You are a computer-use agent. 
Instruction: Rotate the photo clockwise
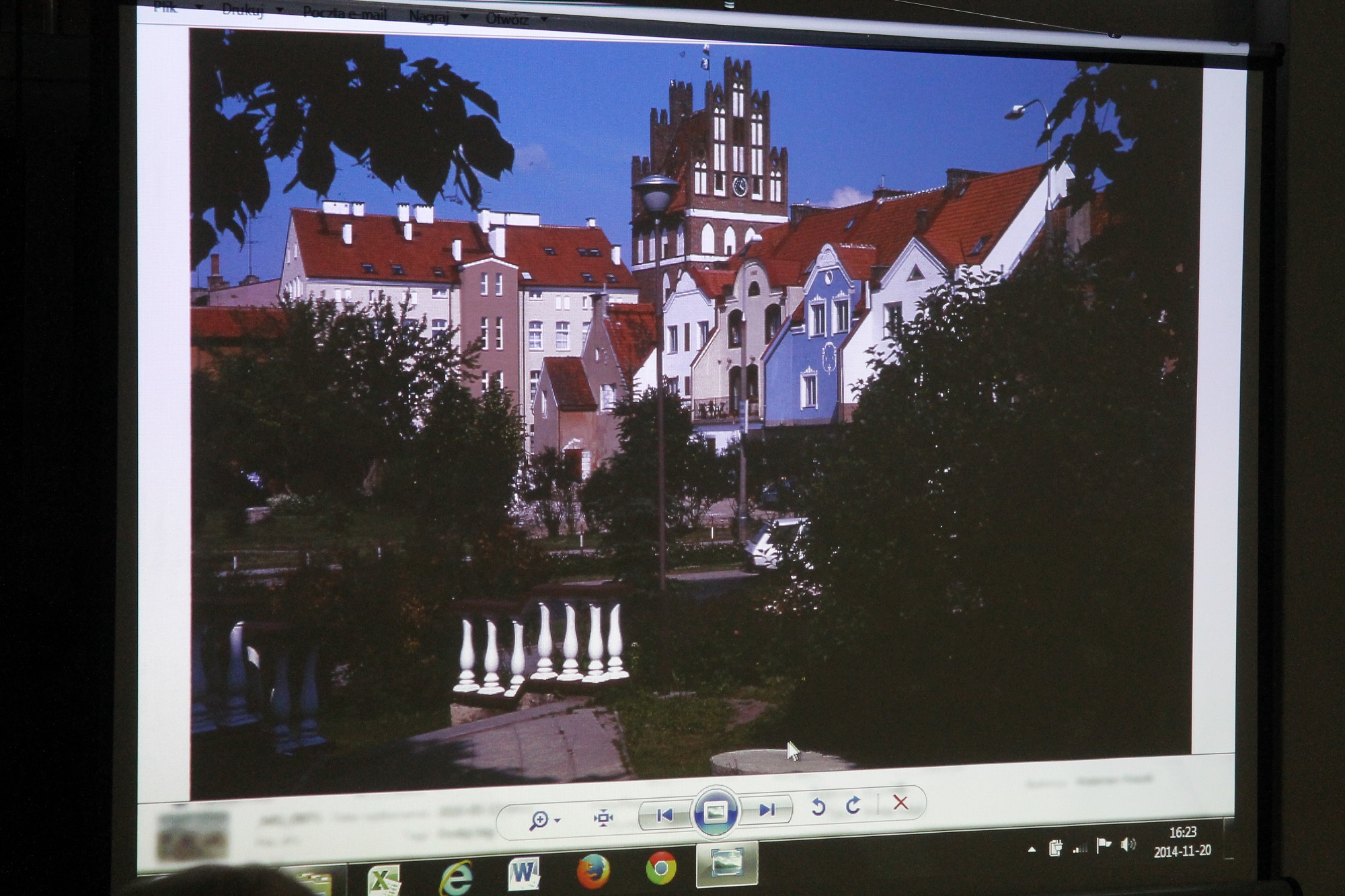tap(853, 805)
